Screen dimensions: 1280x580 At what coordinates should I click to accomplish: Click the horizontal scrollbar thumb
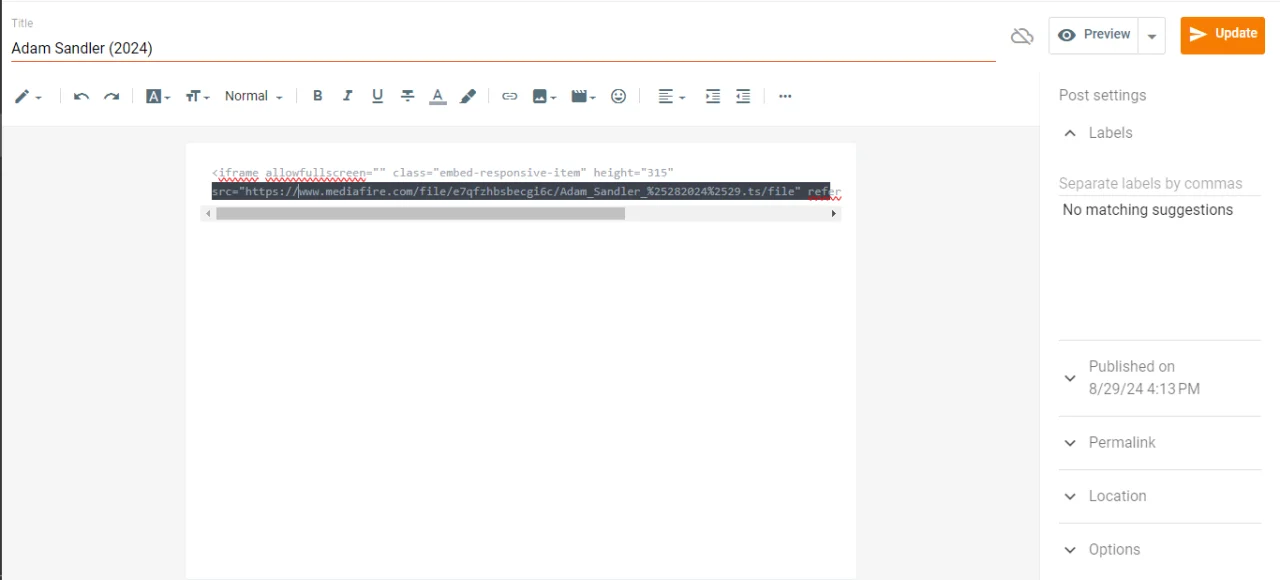pyautogui.click(x=420, y=213)
